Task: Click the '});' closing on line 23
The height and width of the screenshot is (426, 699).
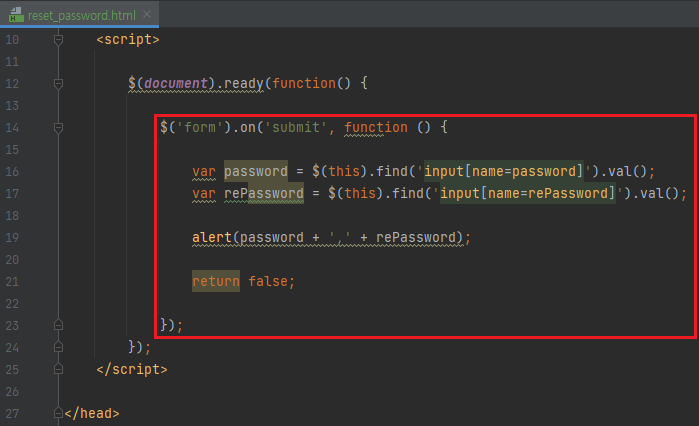Action: 172,325
